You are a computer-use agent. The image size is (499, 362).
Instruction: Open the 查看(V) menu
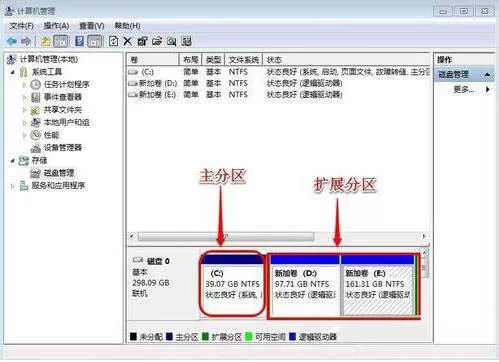[92, 26]
